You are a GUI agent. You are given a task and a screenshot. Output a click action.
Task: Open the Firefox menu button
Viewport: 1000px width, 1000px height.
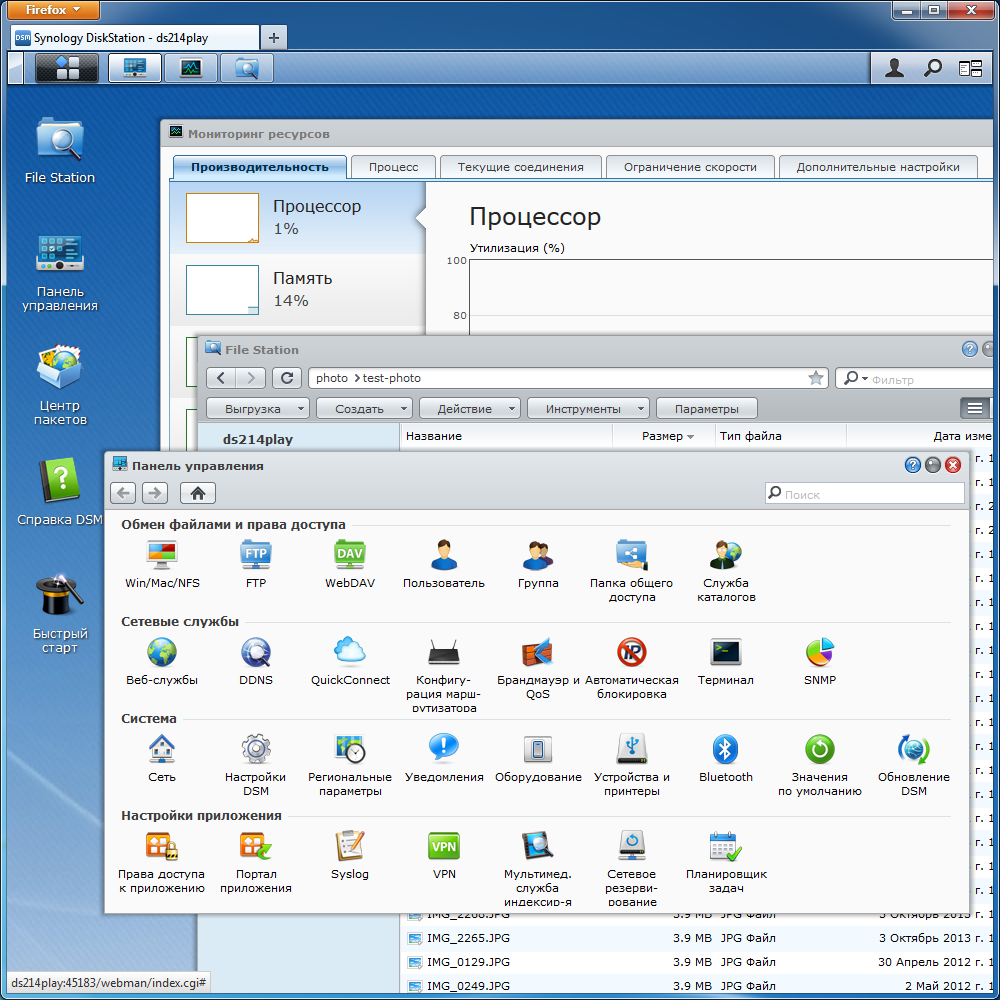coord(53,10)
